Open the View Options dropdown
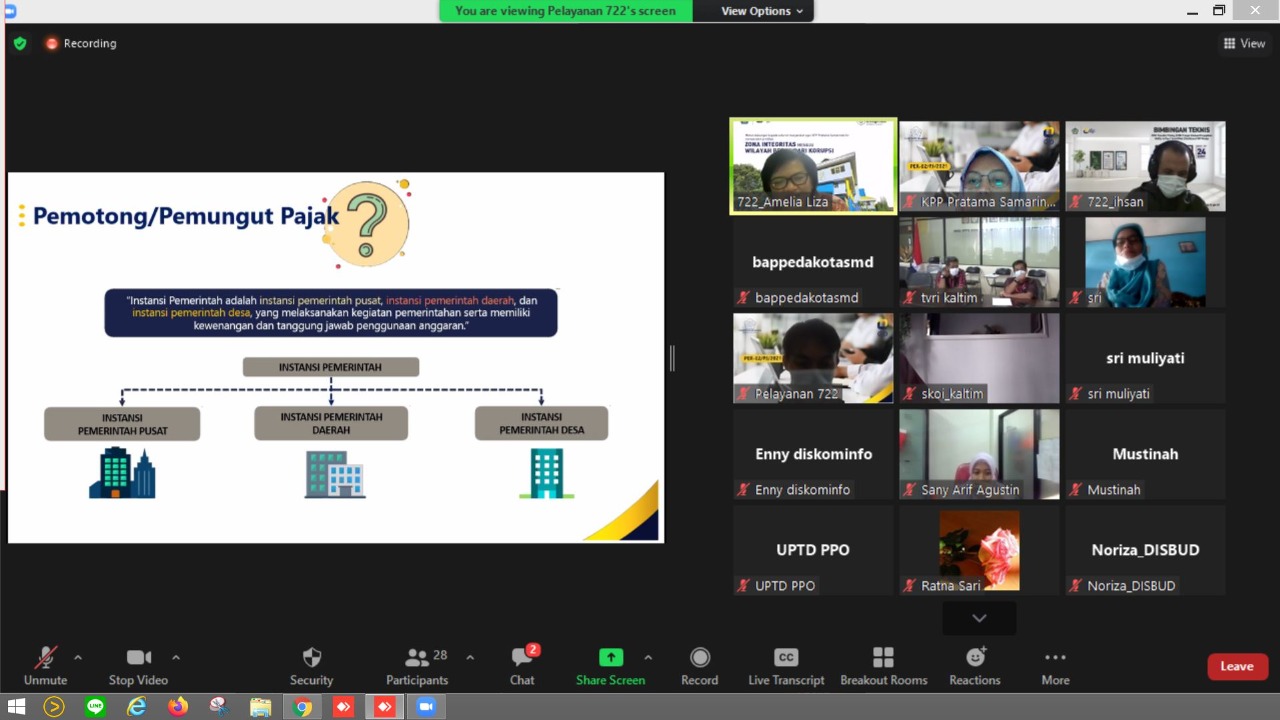Screen dimensions: 1280x720 [x=762, y=11]
